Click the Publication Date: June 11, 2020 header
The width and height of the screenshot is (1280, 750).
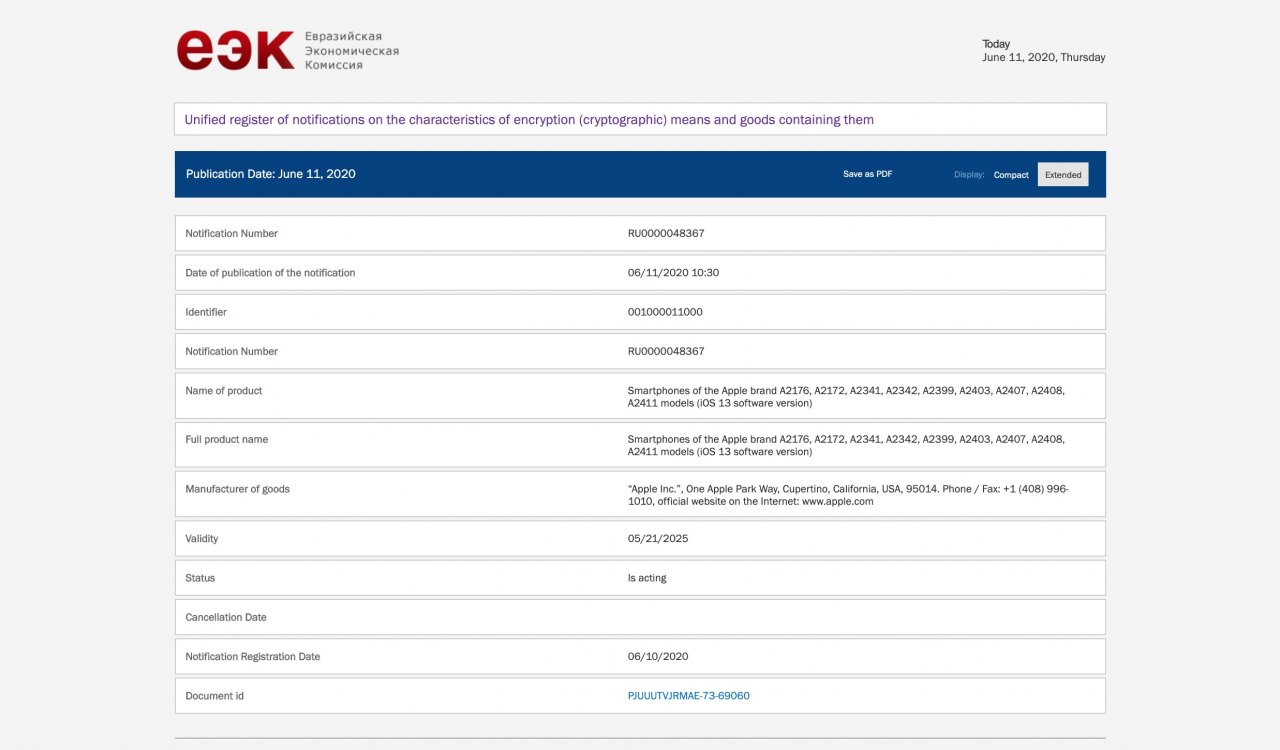[271, 174]
